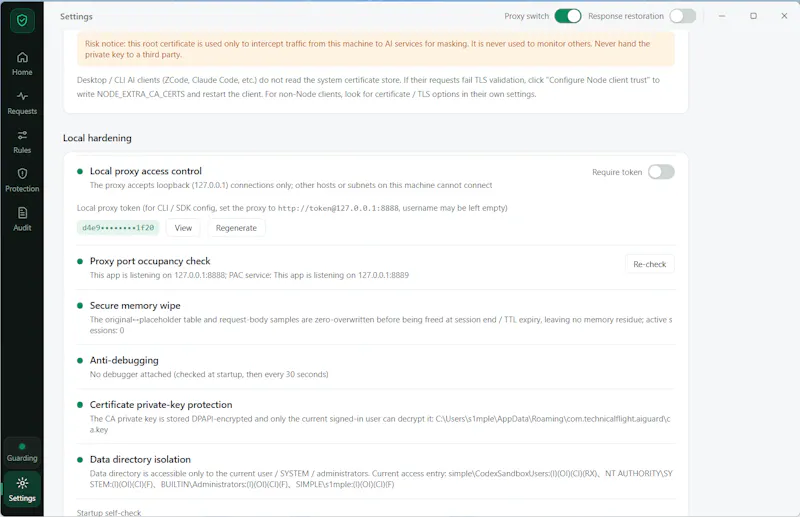Click the orange Risk notice banner text
This screenshot has height=517, width=800.
(x=367, y=49)
